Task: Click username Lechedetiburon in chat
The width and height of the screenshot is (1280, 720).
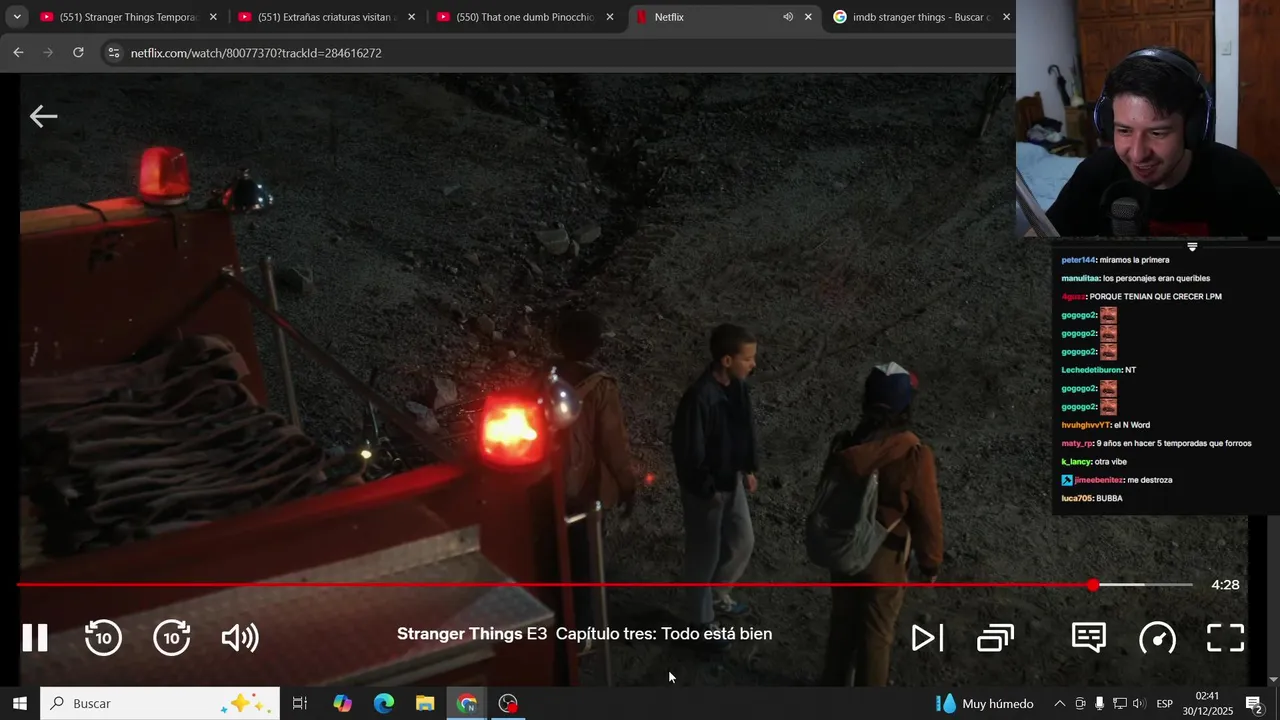Action: (1091, 370)
